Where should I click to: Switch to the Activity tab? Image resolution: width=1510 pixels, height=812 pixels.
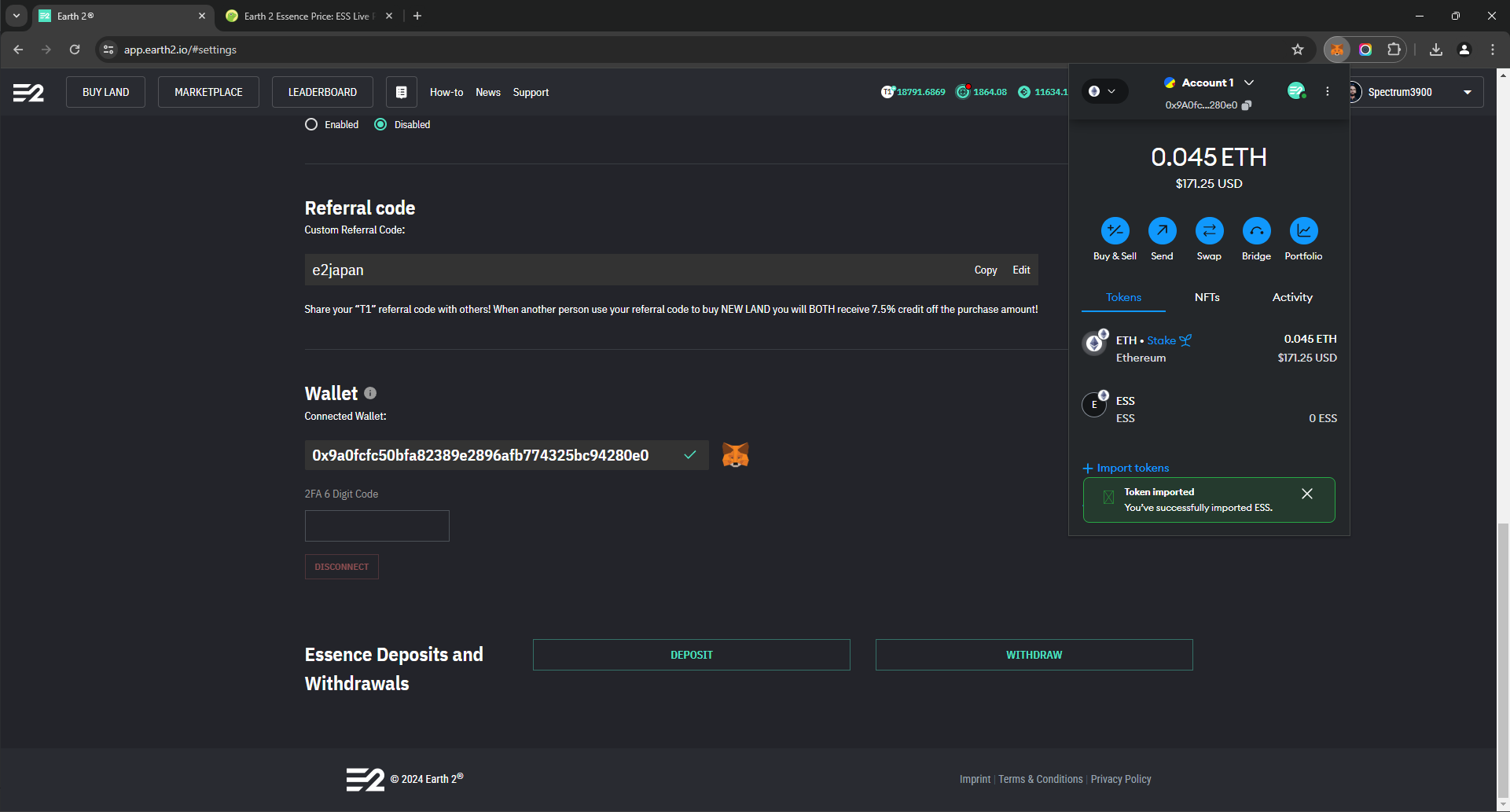[1291, 297]
